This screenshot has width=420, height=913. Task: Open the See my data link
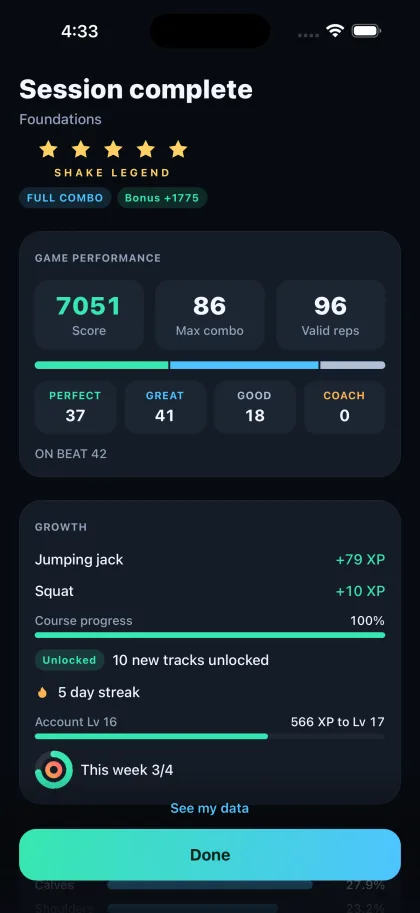[x=210, y=808]
